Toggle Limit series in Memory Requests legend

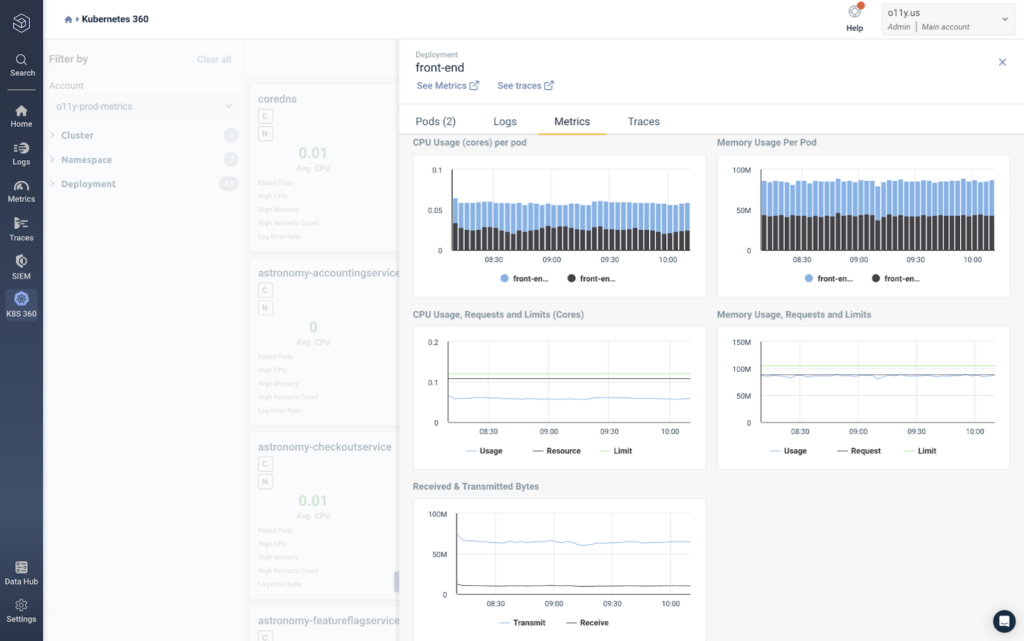920,451
